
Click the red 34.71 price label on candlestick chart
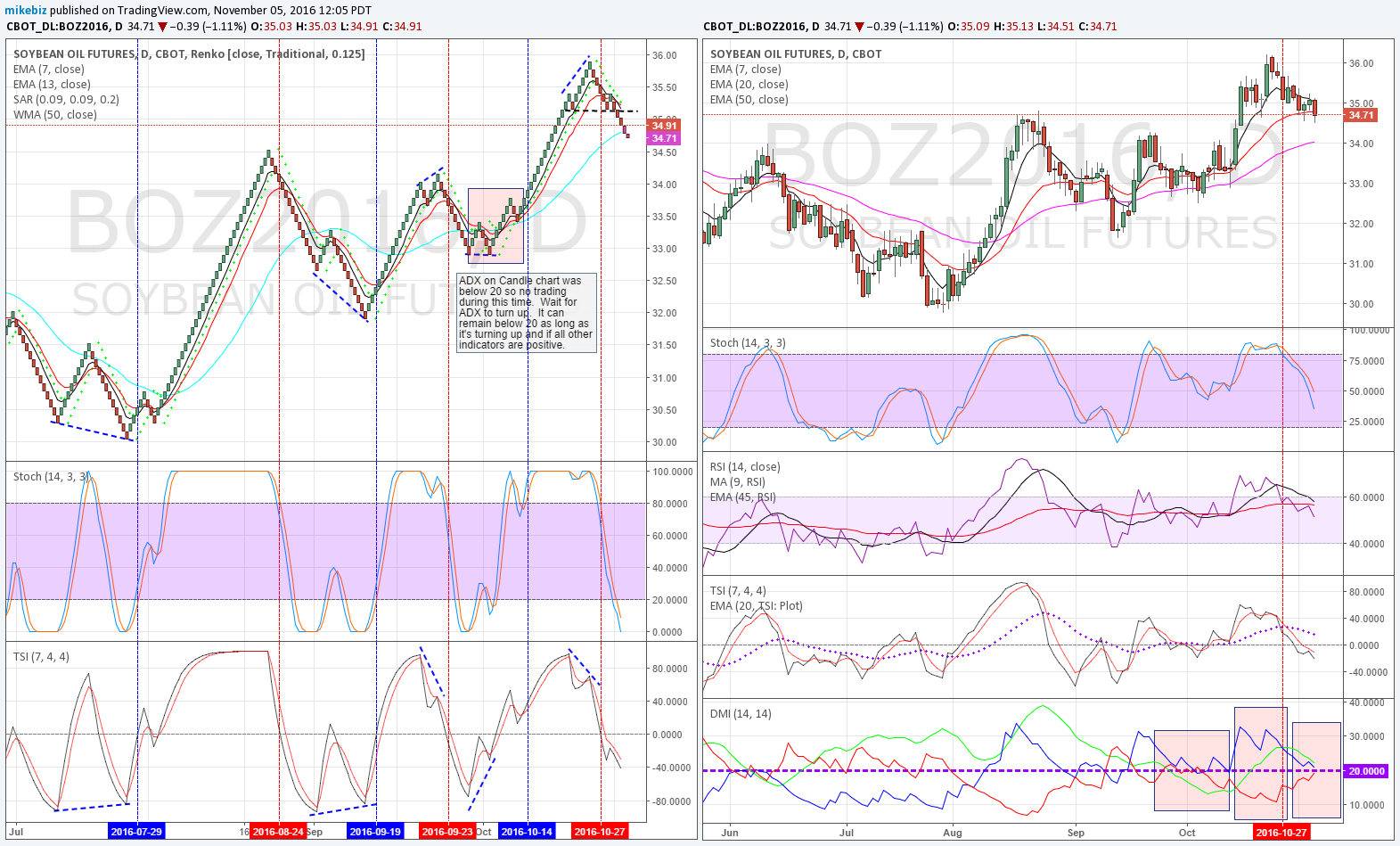pos(1361,115)
